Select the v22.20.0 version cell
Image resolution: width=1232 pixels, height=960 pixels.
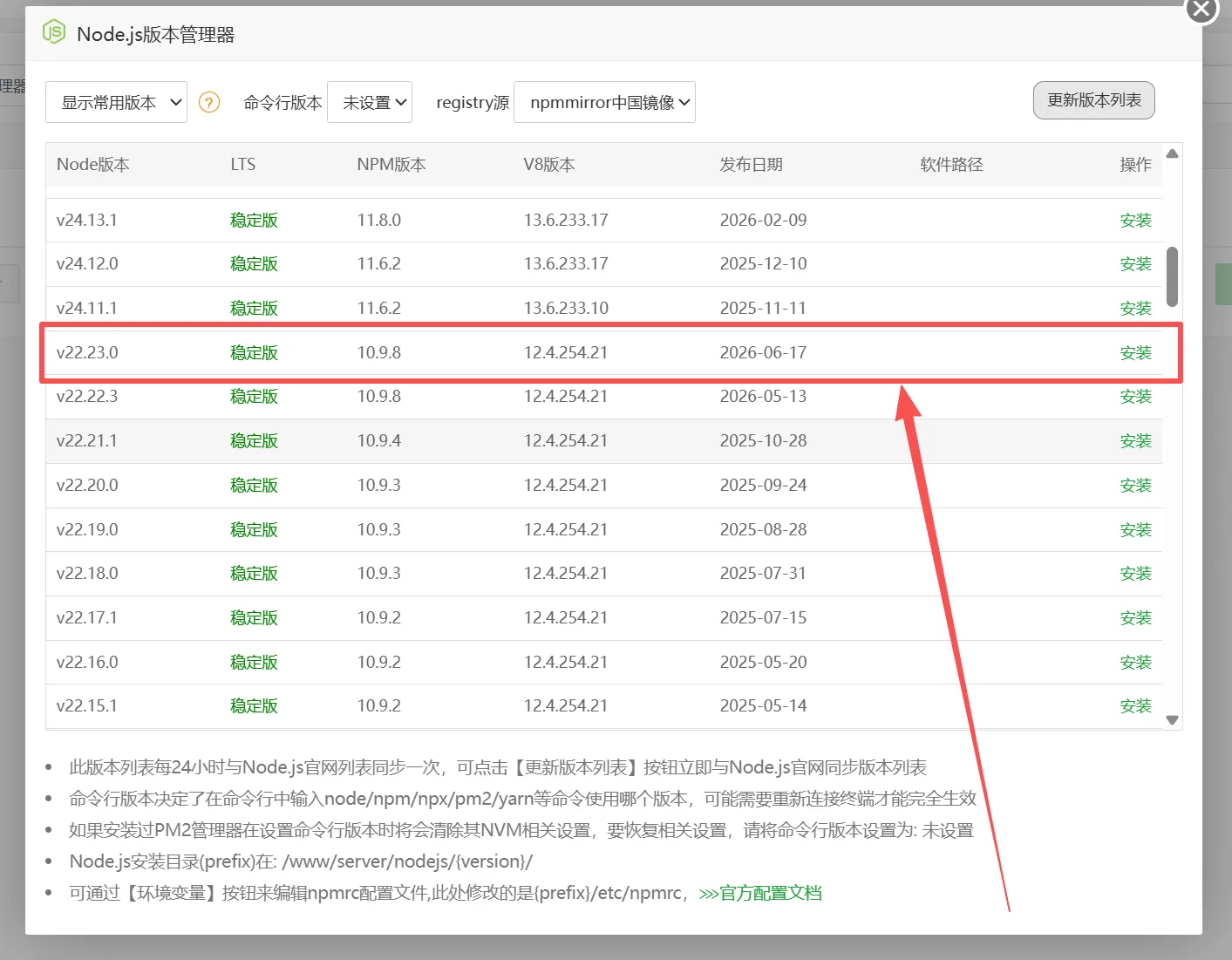point(87,486)
